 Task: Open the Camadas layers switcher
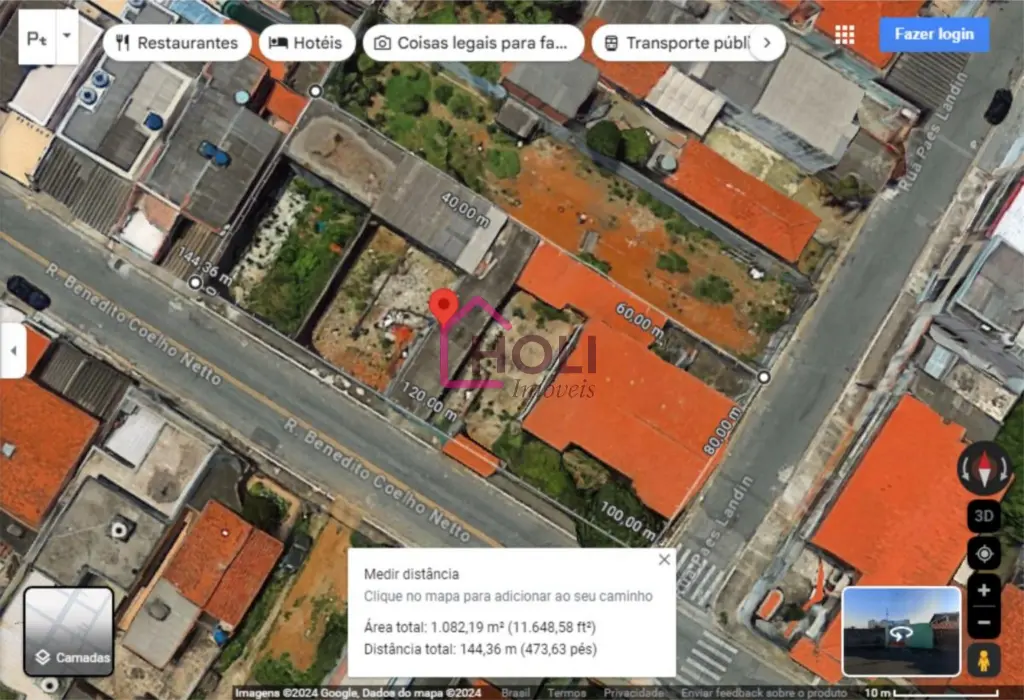68,631
